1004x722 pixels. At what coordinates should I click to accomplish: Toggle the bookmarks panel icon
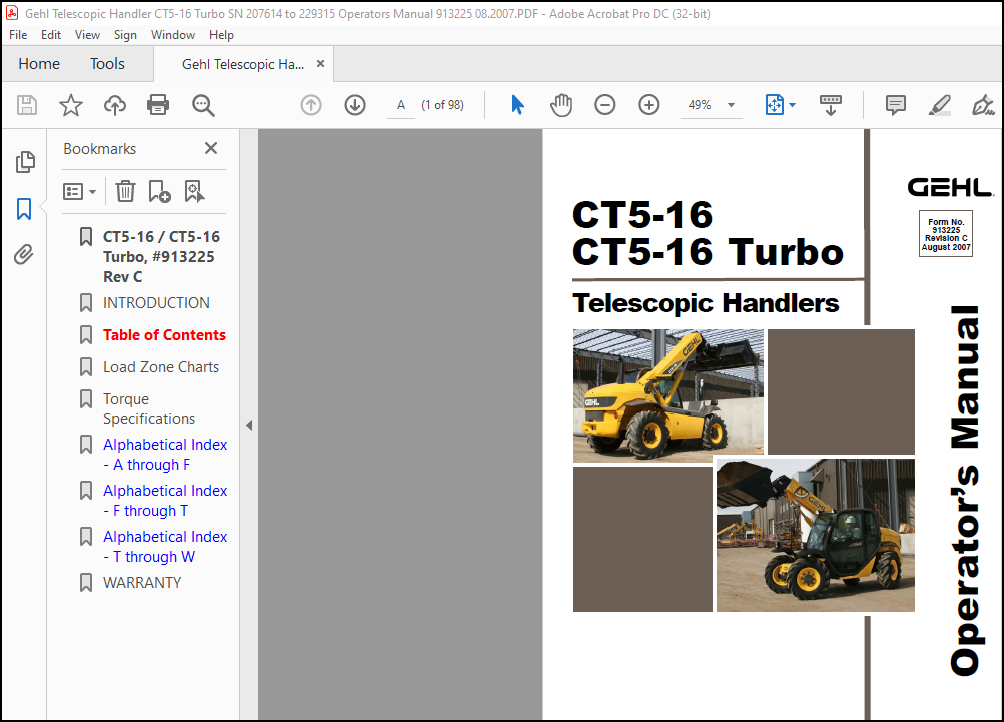[24, 209]
